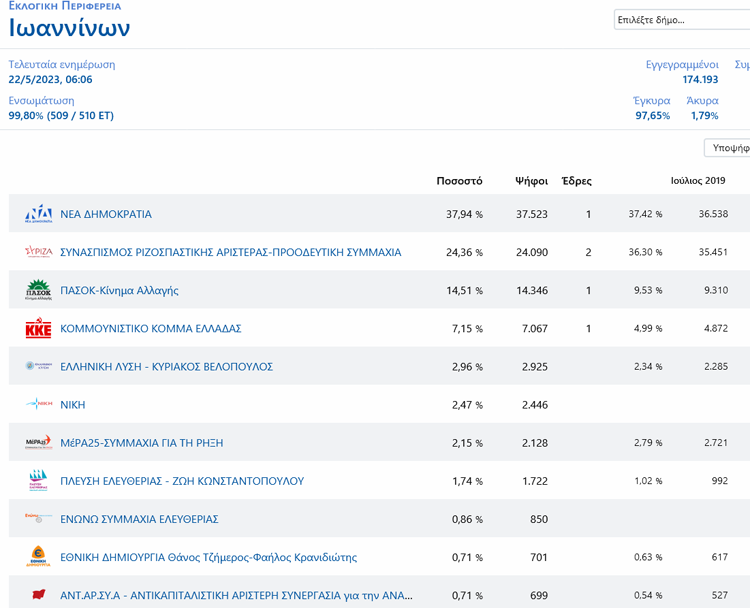Screen dimensions: 750x608
Task: Click the ΣΥΡΙΖΑ party logo
Action: [38, 252]
